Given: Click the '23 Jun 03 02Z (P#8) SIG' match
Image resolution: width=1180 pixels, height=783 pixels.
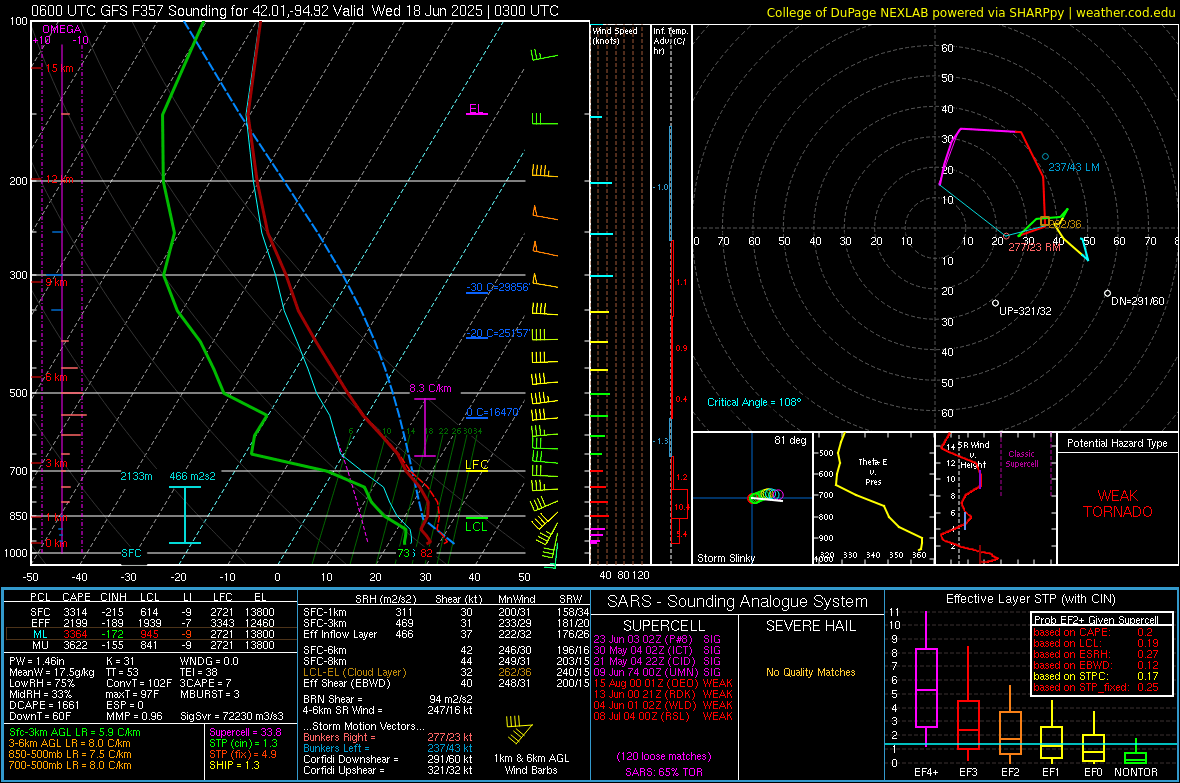Looking at the screenshot, I should pyautogui.click(x=657, y=639).
